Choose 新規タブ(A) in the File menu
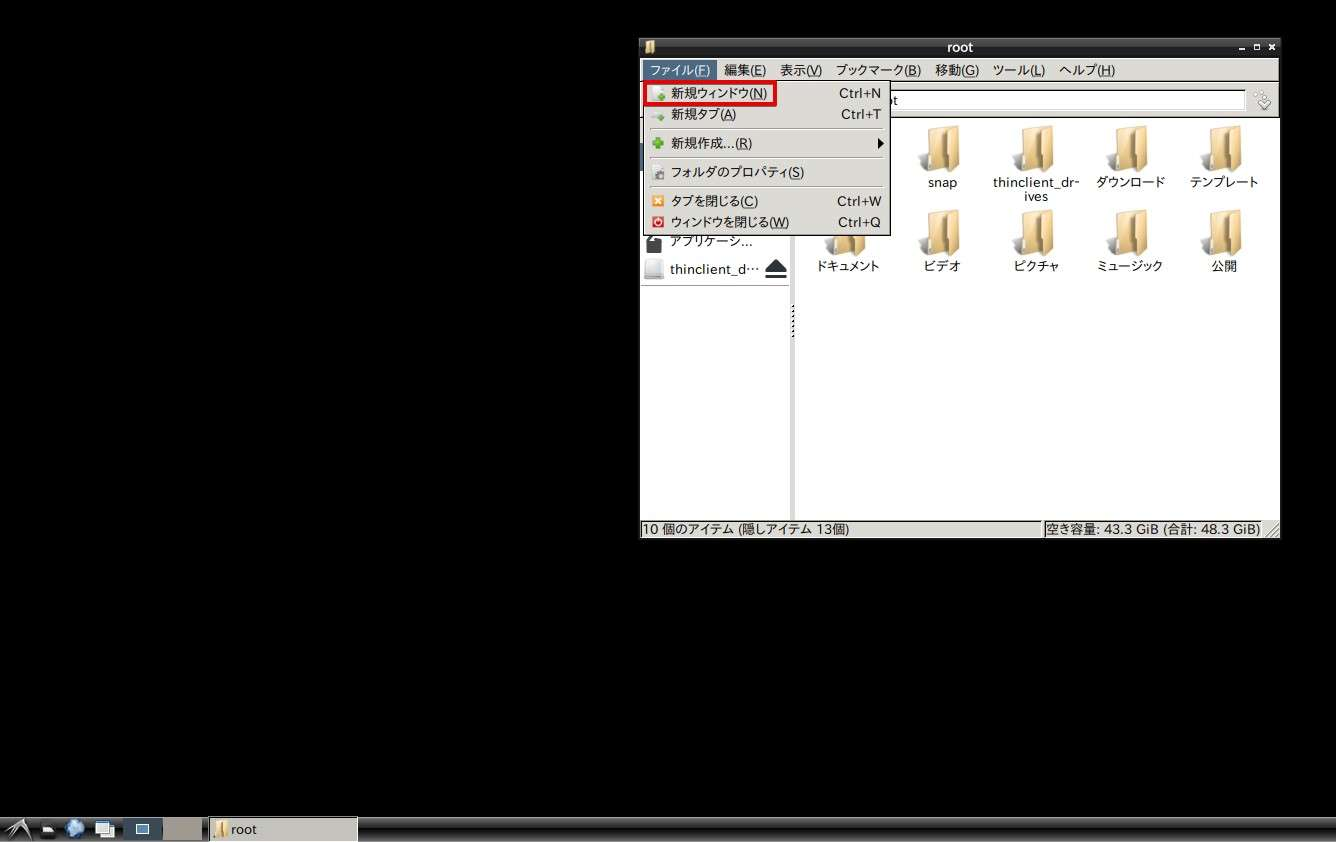This screenshot has width=1336, height=842. [766, 114]
